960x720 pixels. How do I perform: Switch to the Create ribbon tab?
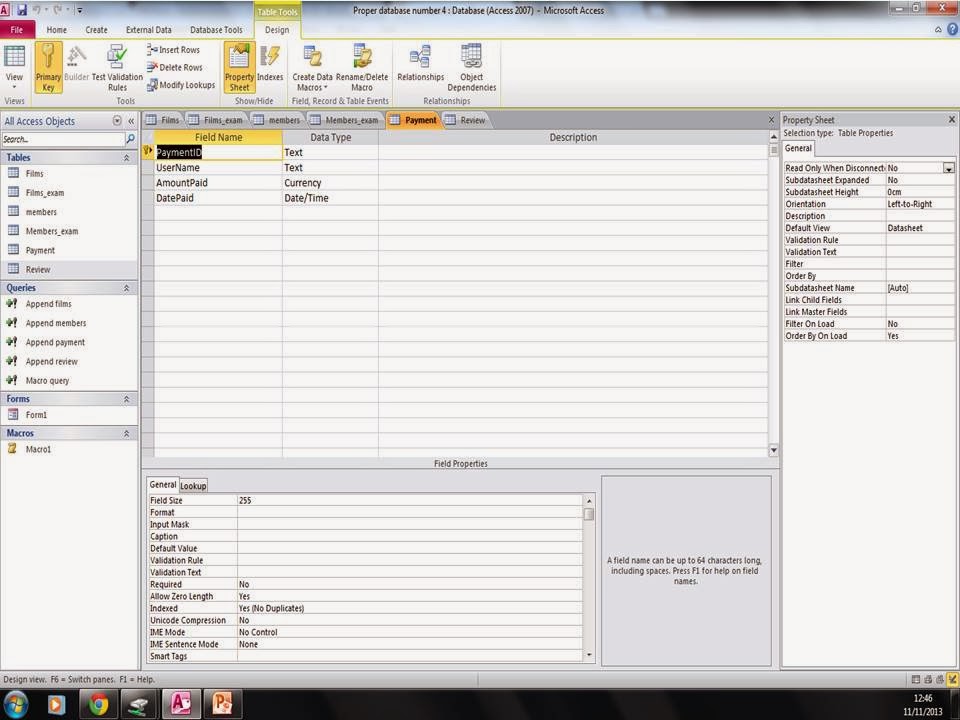click(96, 29)
